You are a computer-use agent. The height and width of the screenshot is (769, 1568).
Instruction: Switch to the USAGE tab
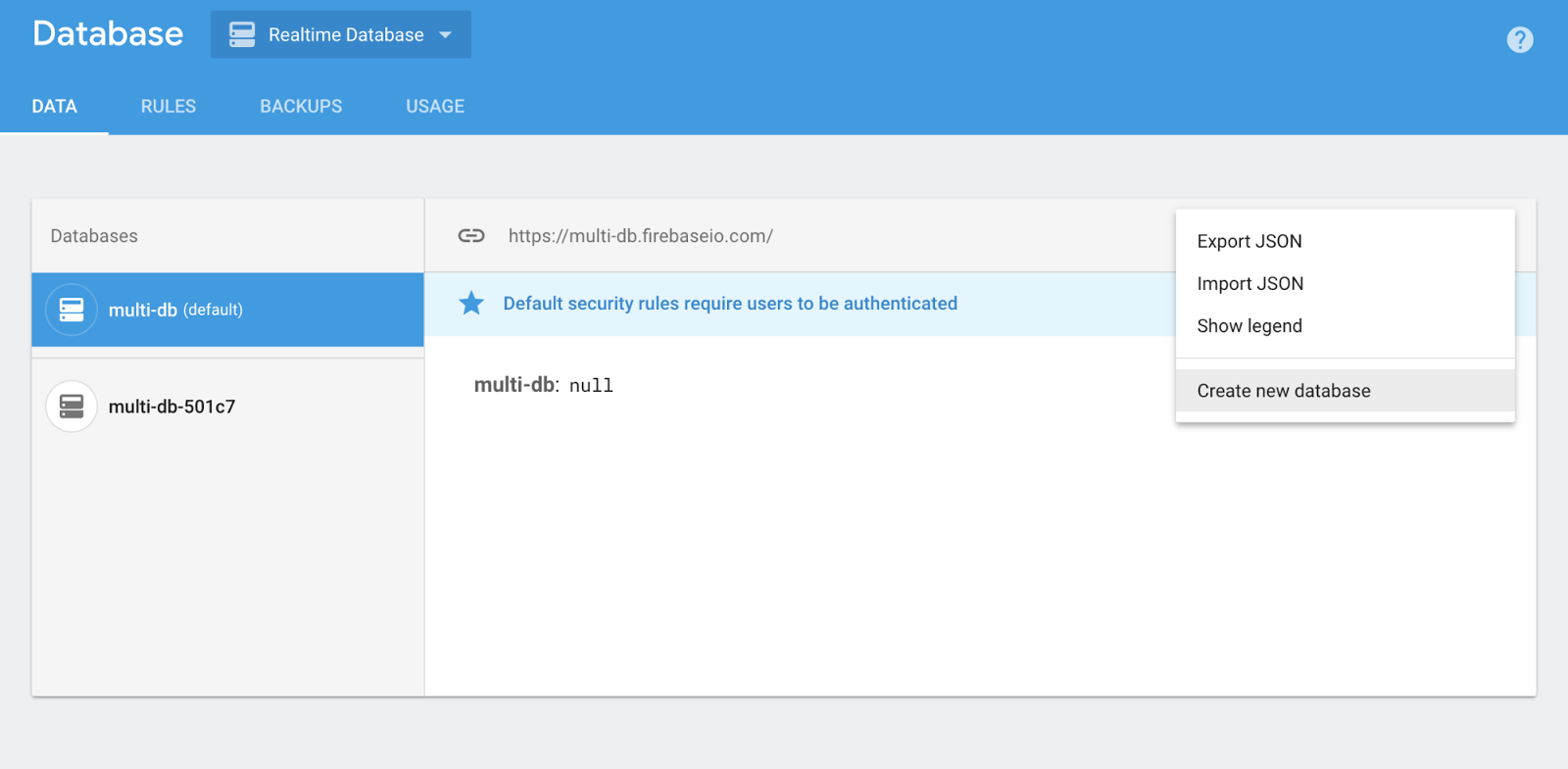click(435, 106)
